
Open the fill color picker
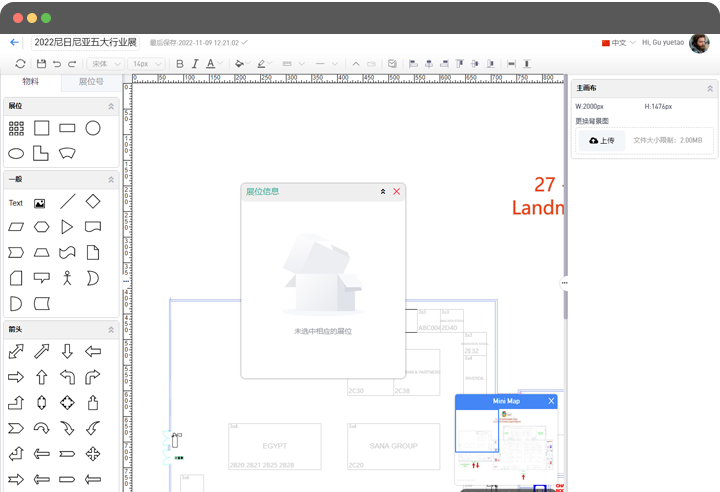[239, 64]
